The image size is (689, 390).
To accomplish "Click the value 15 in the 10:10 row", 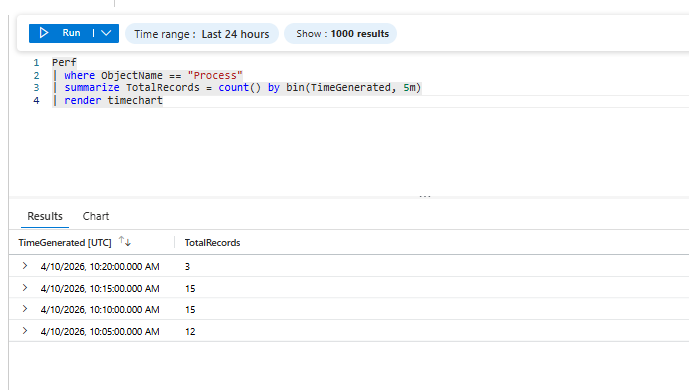I will click(190, 310).
